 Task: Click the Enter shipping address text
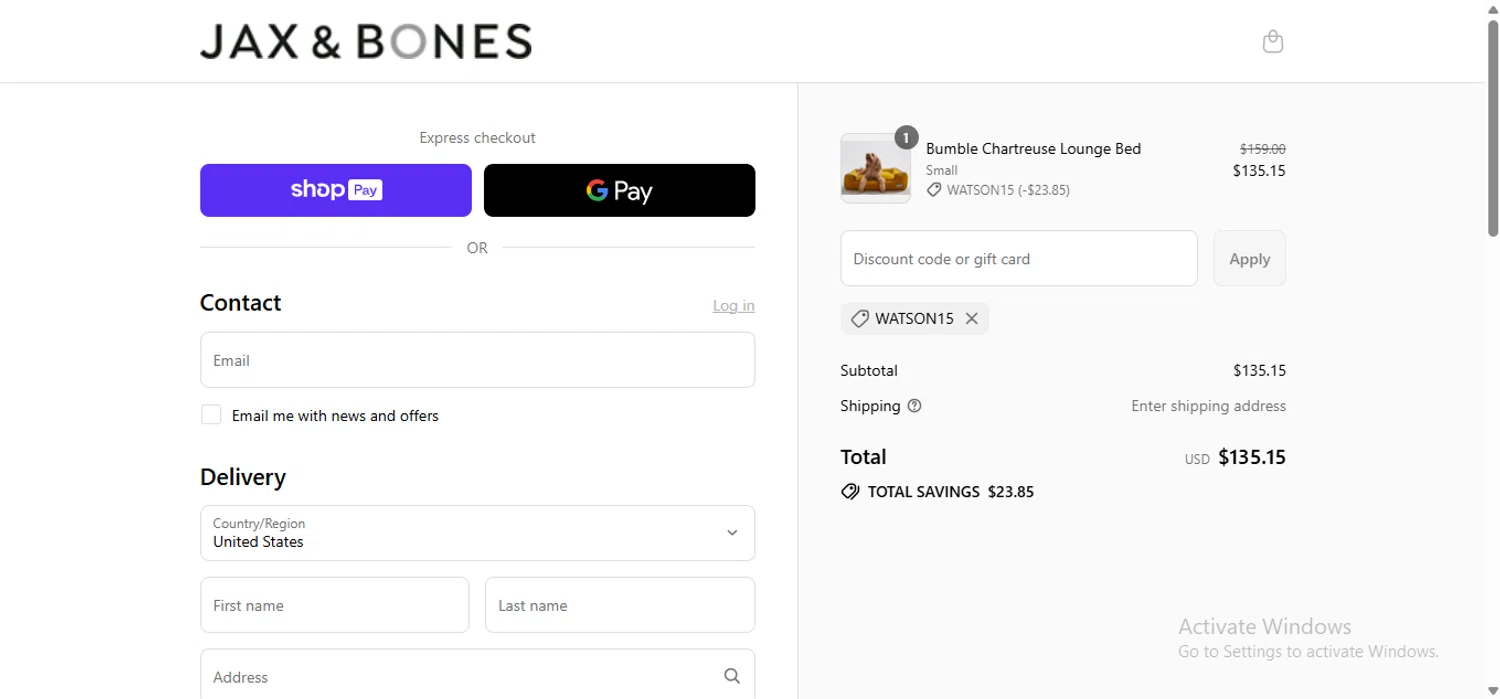[1209, 406]
